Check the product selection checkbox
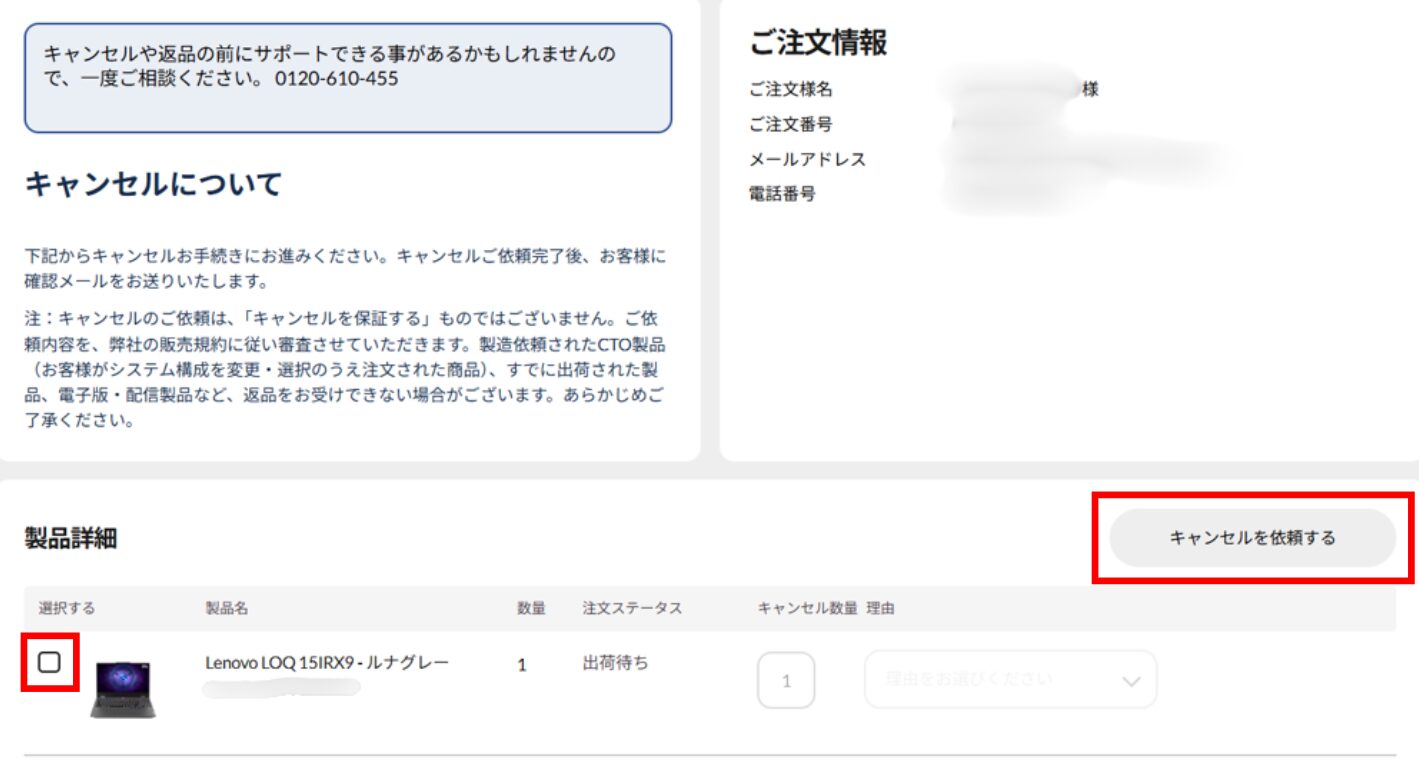Screen dimensions: 1419x776 point(49,662)
